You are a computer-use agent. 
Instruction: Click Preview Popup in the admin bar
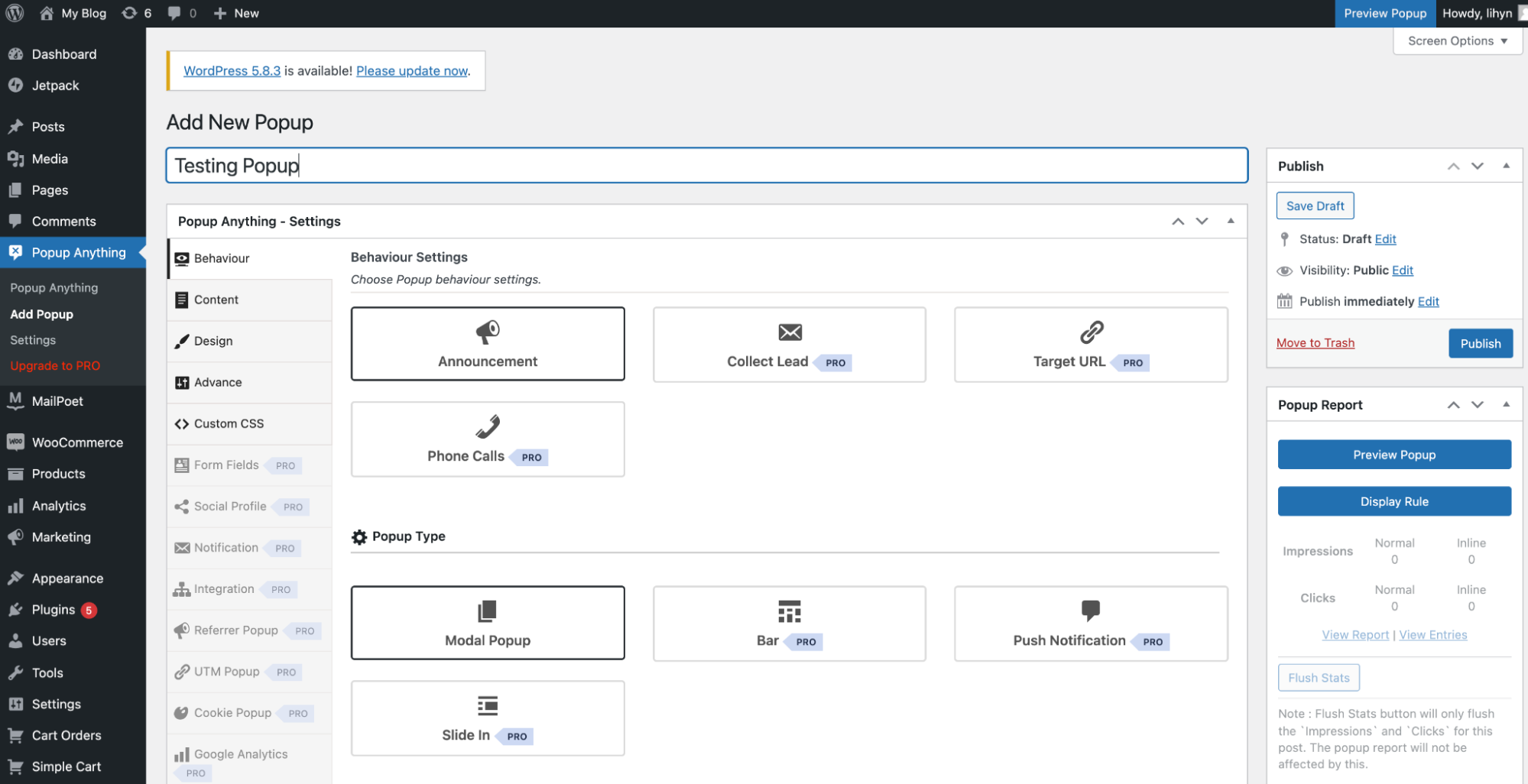pyautogui.click(x=1385, y=13)
